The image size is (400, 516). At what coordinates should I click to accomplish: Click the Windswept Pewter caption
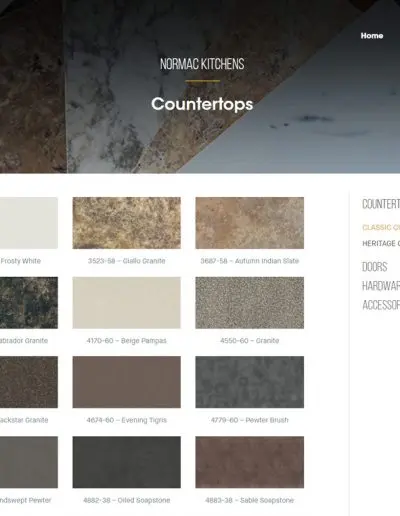coord(26,500)
